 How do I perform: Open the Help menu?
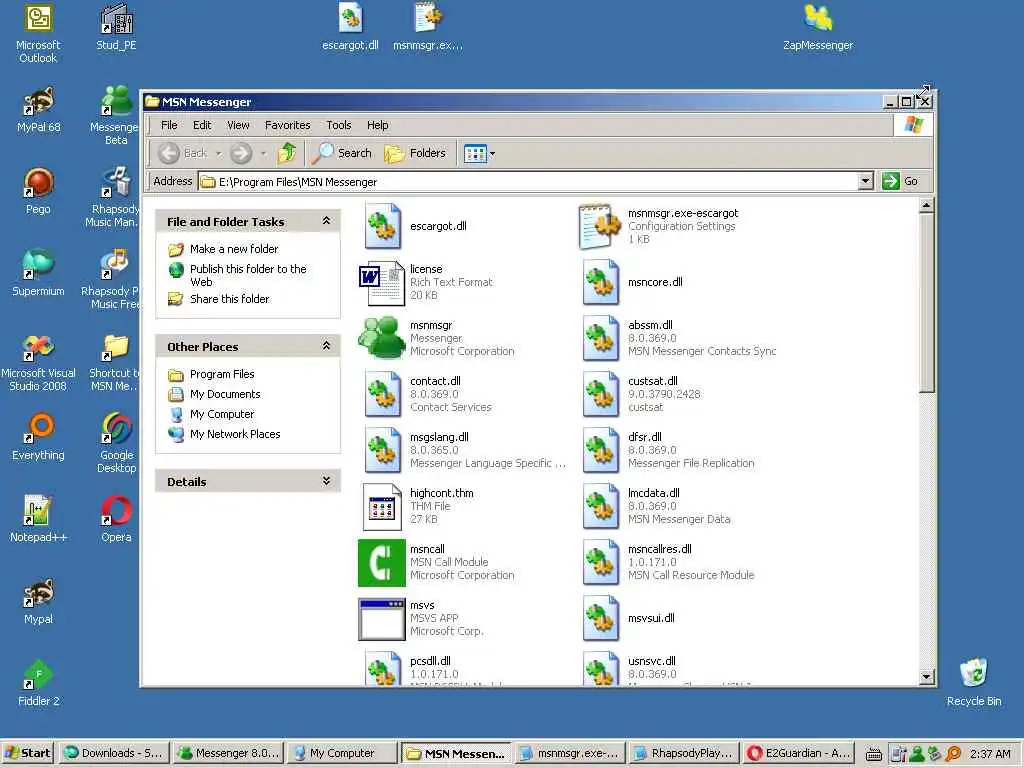tap(377, 125)
